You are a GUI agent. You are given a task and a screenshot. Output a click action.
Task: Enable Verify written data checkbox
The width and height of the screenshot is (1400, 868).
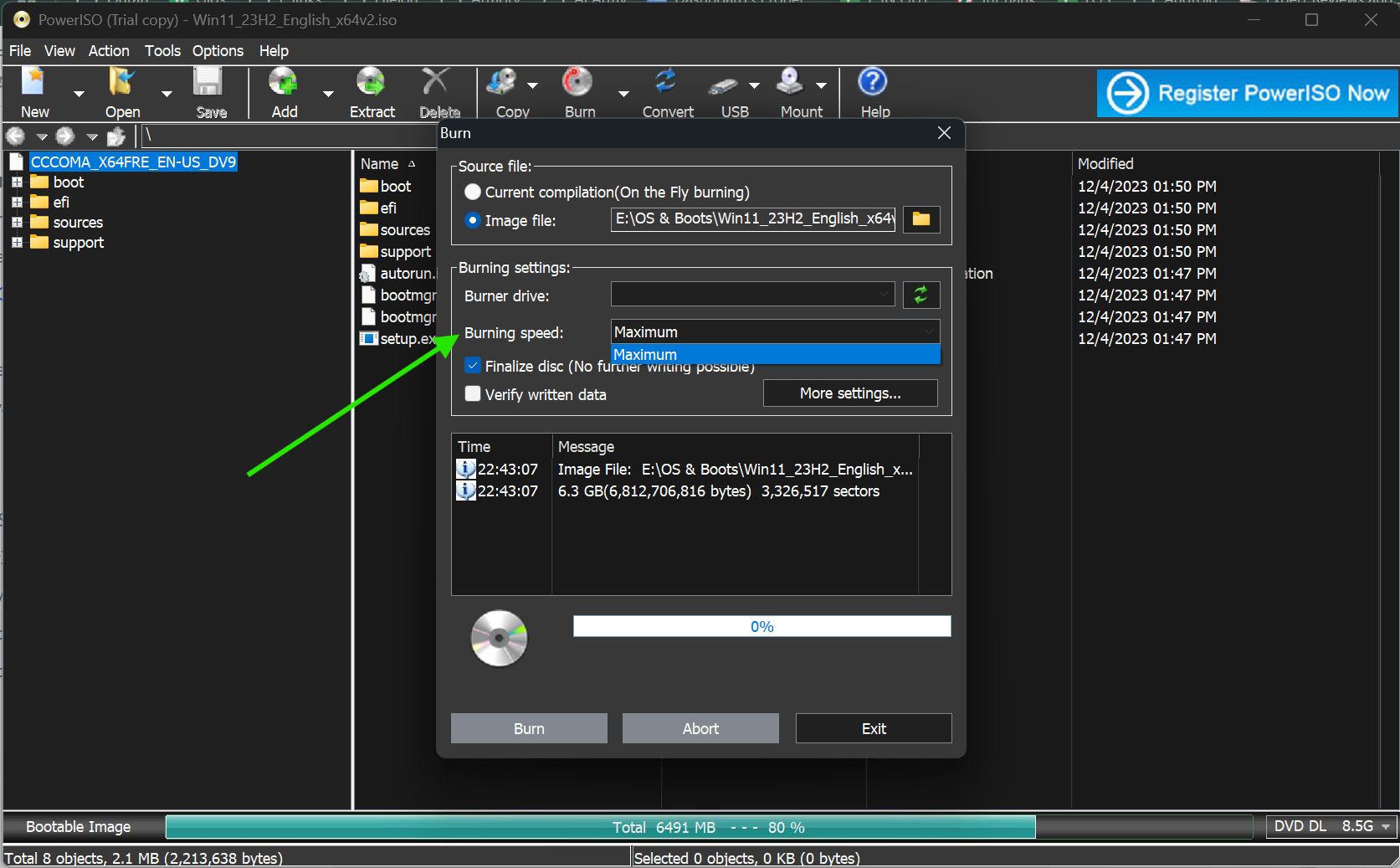pyautogui.click(x=473, y=394)
